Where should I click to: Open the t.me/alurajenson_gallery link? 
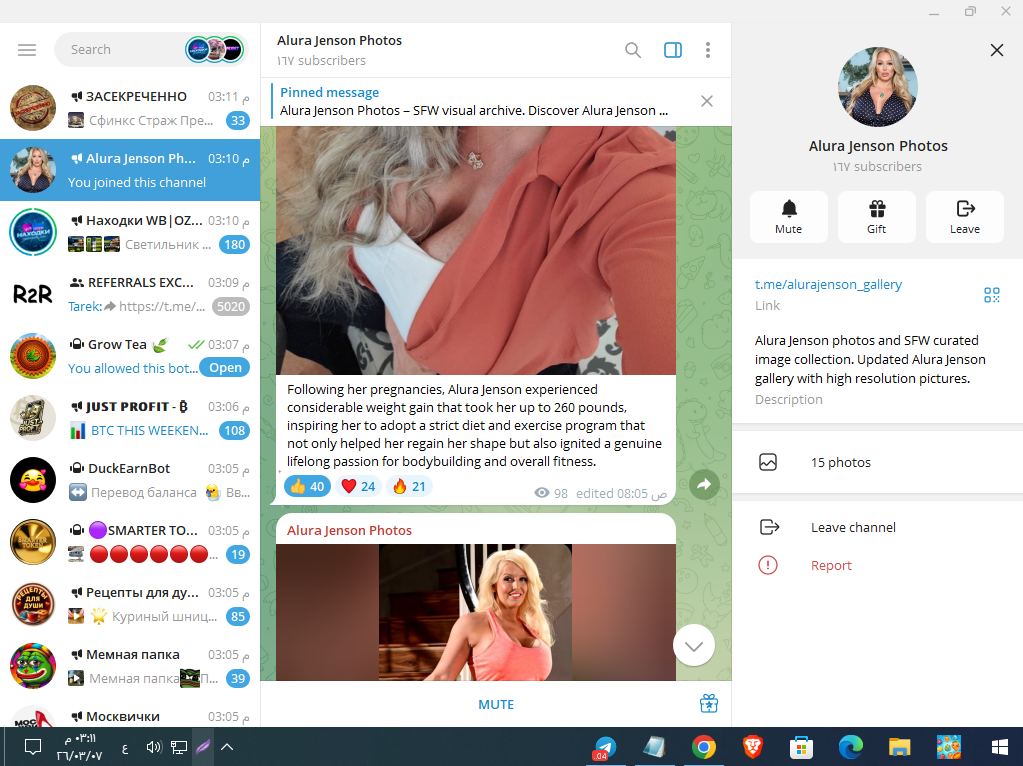point(828,284)
